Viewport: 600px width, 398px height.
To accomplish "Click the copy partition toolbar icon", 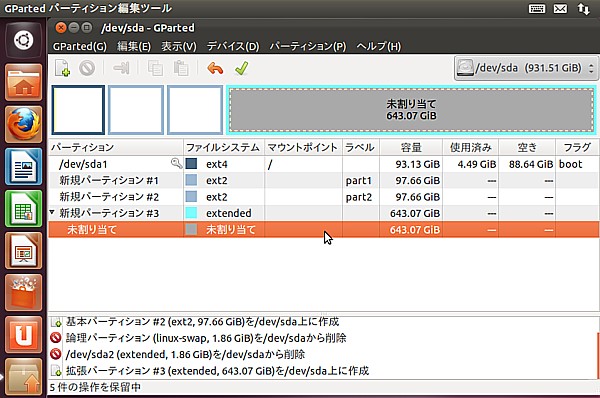I will [155, 68].
